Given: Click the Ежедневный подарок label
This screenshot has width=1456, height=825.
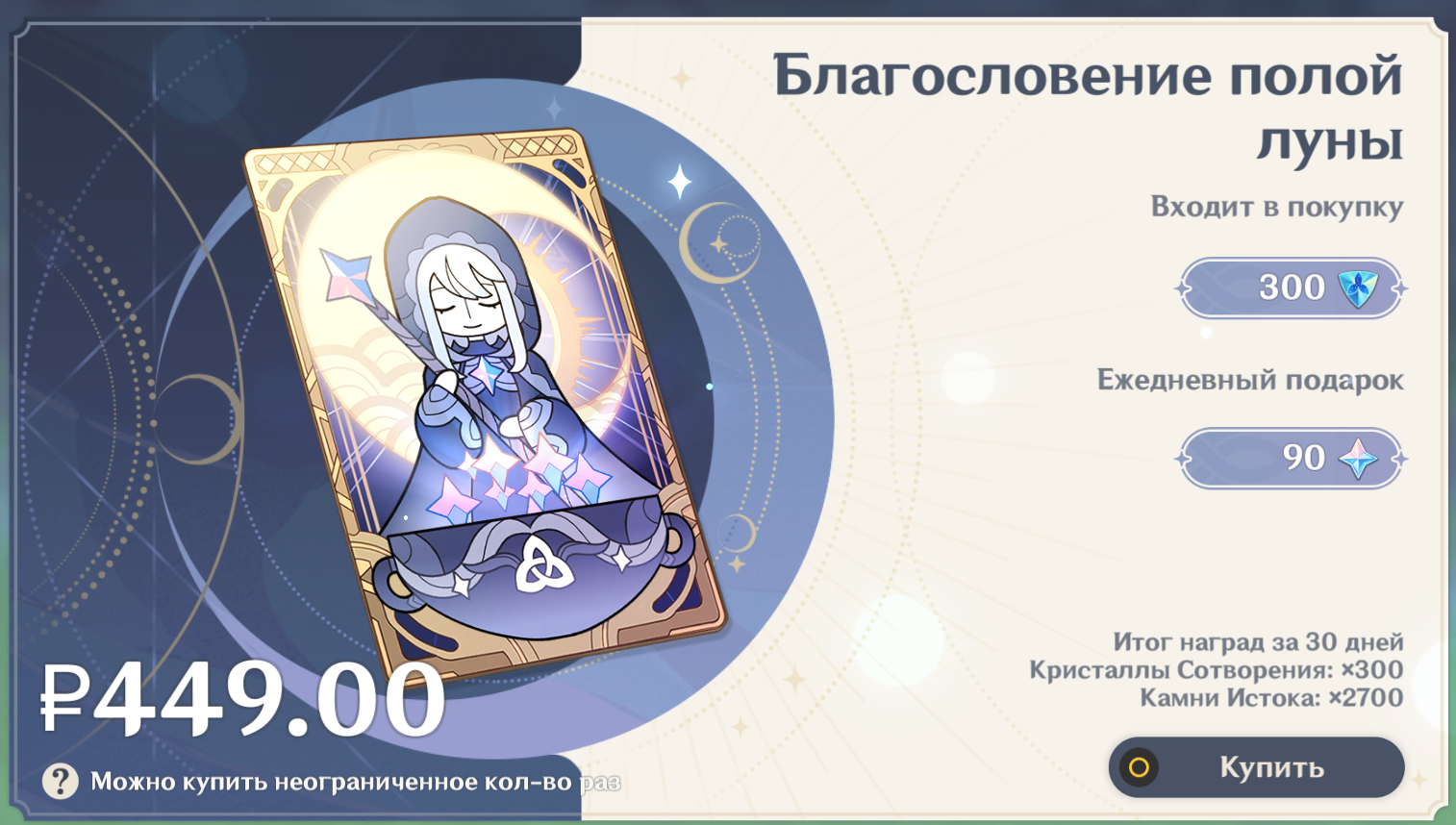Looking at the screenshot, I should (x=1250, y=380).
